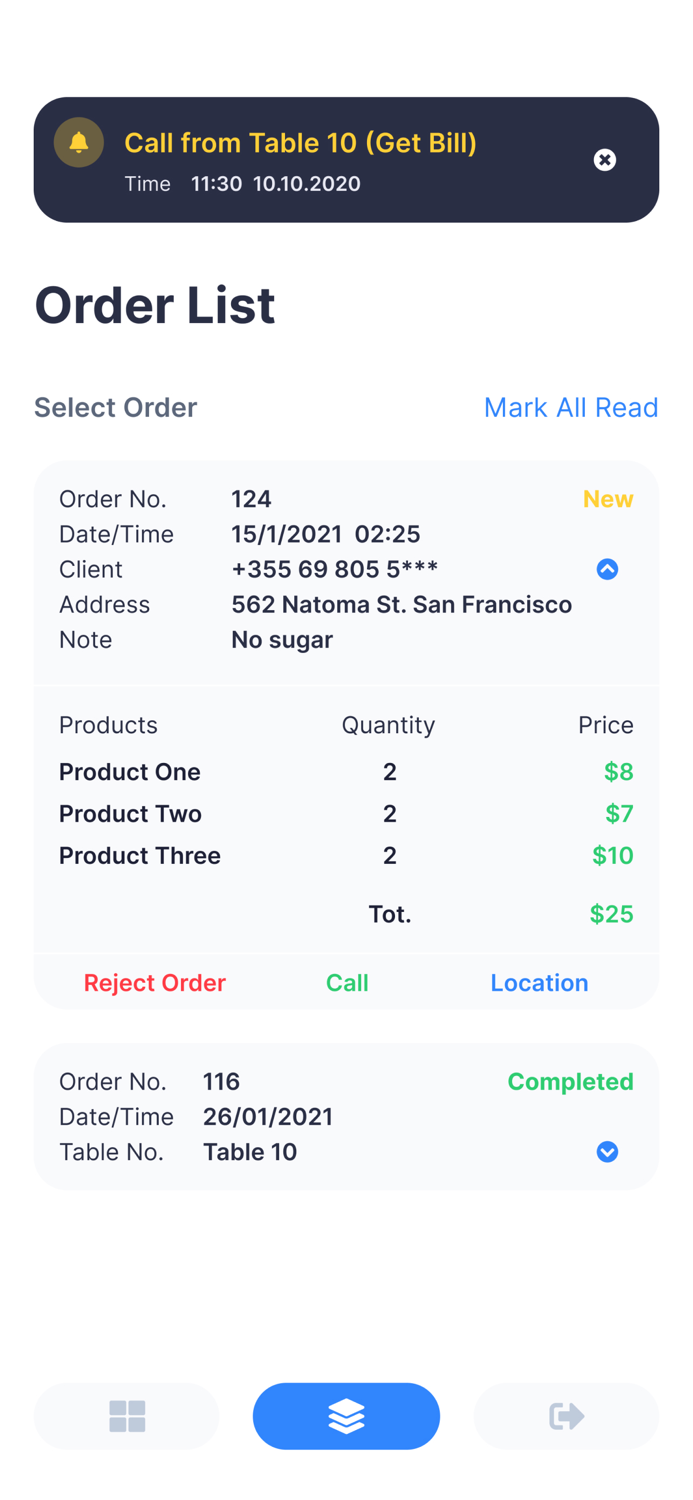Click the address 562 Natoma St
The image size is (693, 1500).
(x=401, y=604)
